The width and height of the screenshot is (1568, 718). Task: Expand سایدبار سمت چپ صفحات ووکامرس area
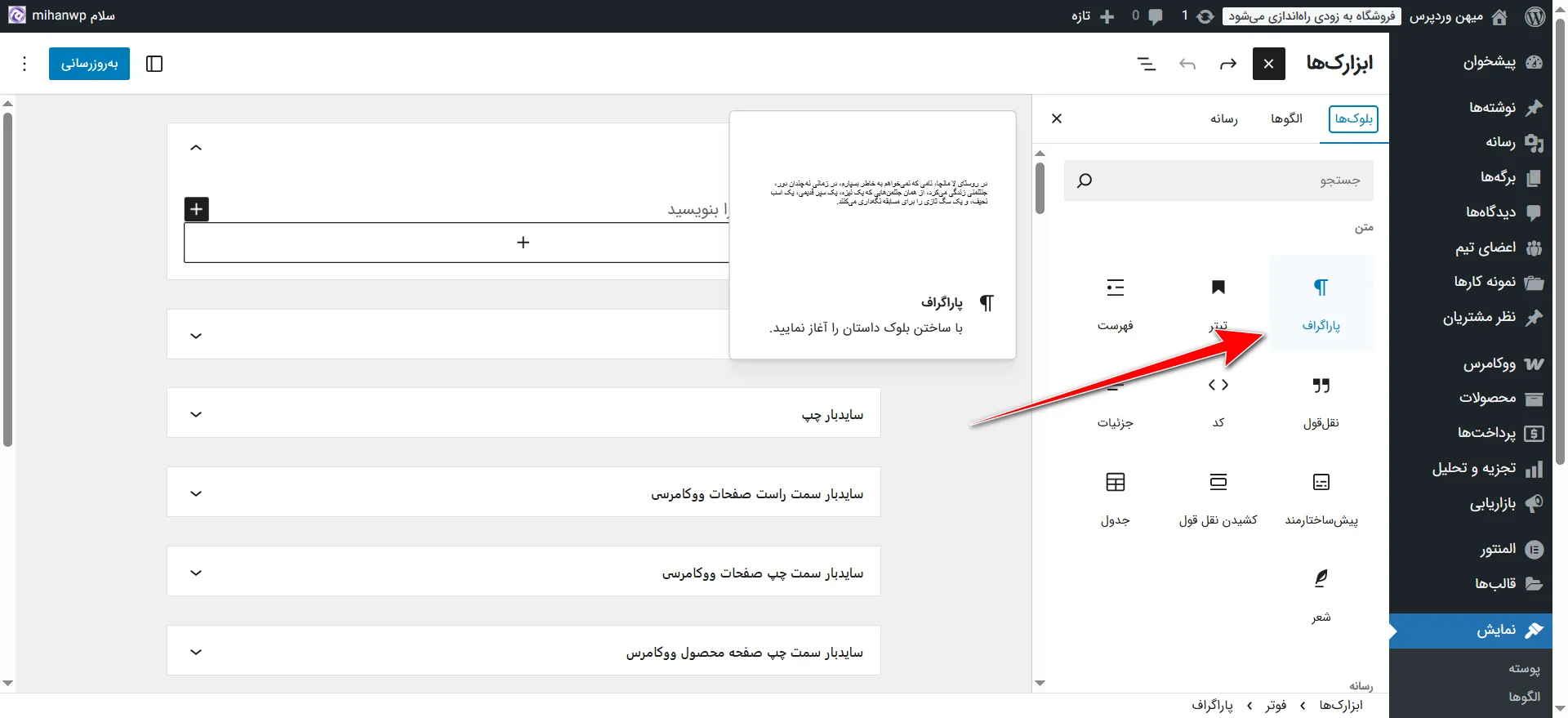coord(523,571)
